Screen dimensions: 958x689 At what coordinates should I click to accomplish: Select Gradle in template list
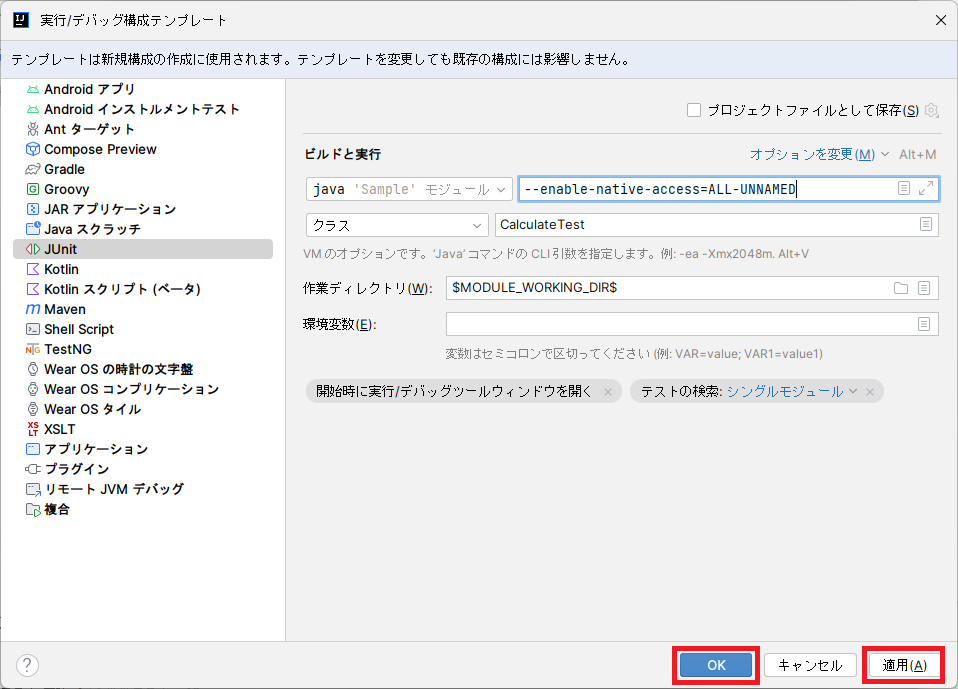[x=143, y=169]
